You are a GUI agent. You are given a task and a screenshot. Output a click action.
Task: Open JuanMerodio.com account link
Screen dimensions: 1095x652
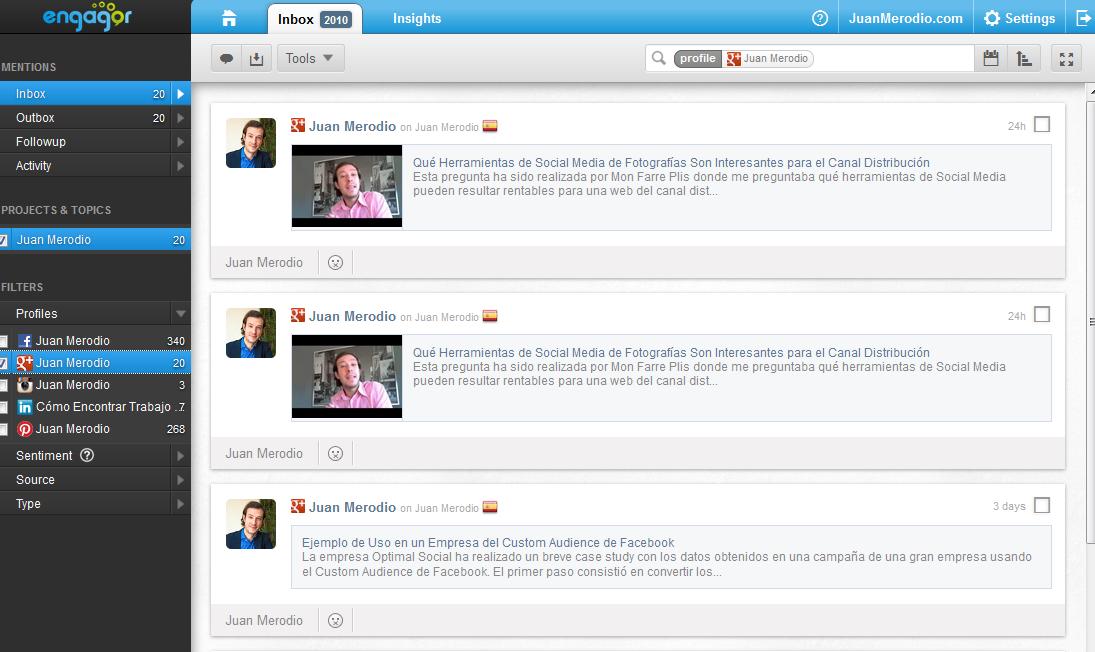(x=905, y=18)
